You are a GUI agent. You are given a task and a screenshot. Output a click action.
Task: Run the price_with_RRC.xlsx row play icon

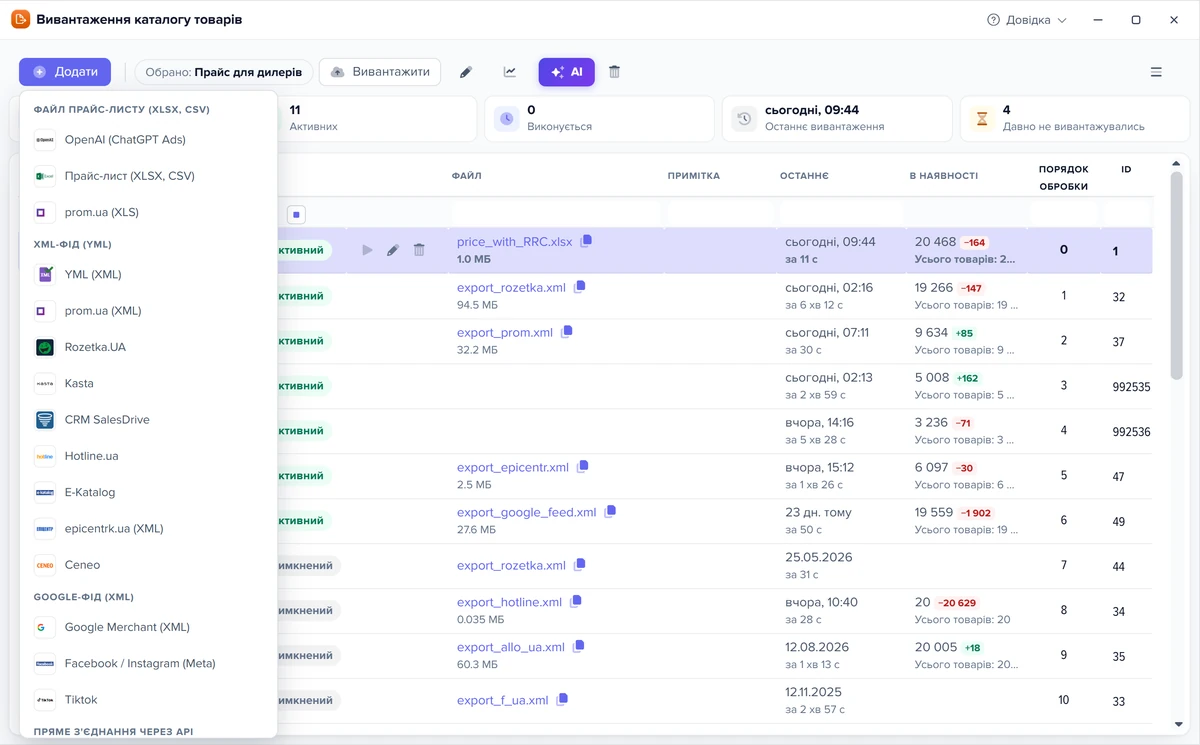click(367, 250)
